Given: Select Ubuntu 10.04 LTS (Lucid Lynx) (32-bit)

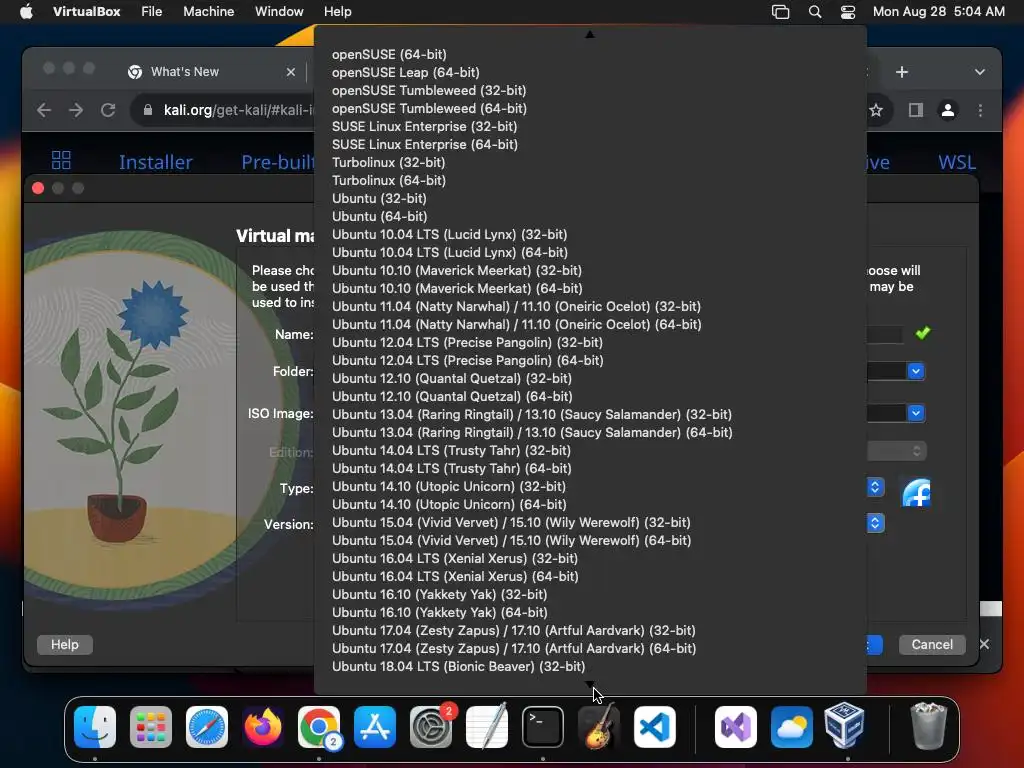Looking at the screenshot, I should [449, 234].
